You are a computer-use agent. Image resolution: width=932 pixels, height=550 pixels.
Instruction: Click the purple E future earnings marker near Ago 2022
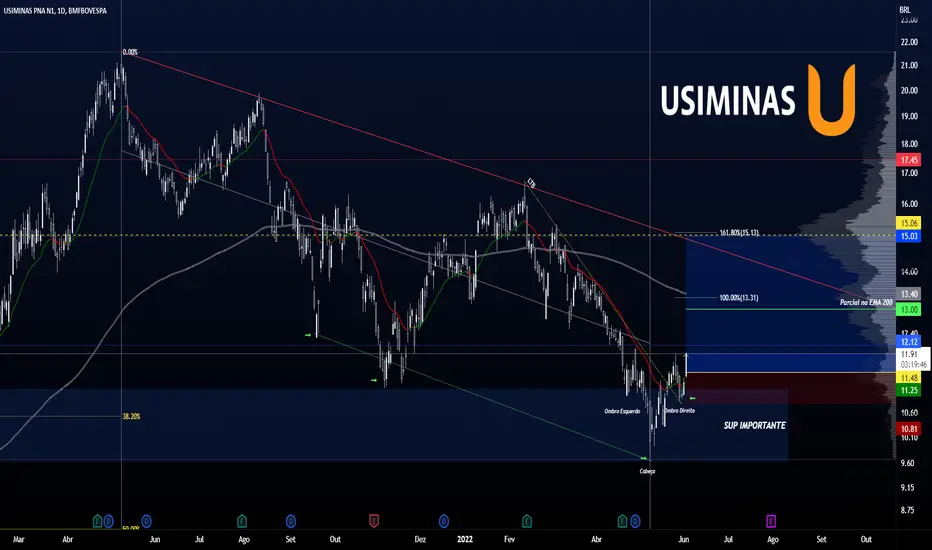pyautogui.click(x=771, y=521)
